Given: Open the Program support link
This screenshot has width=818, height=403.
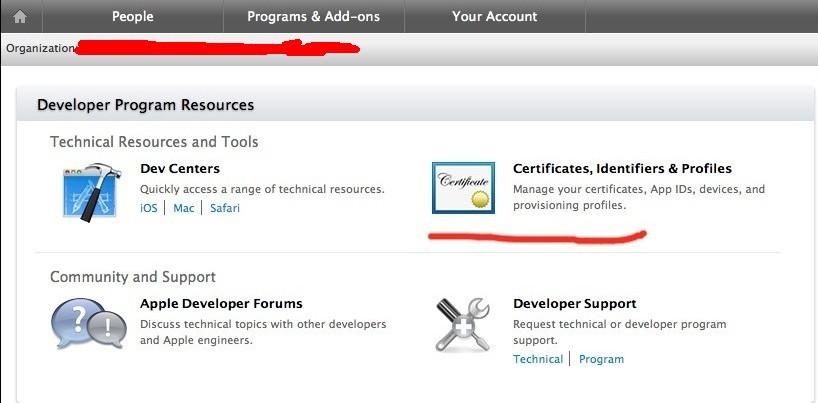Looking at the screenshot, I should [602, 359].
